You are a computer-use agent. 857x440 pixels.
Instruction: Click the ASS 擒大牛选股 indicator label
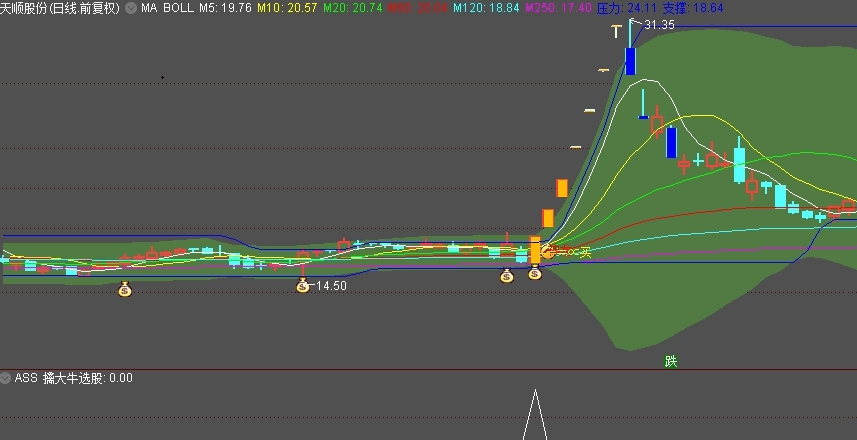click(x=73, y=378)
